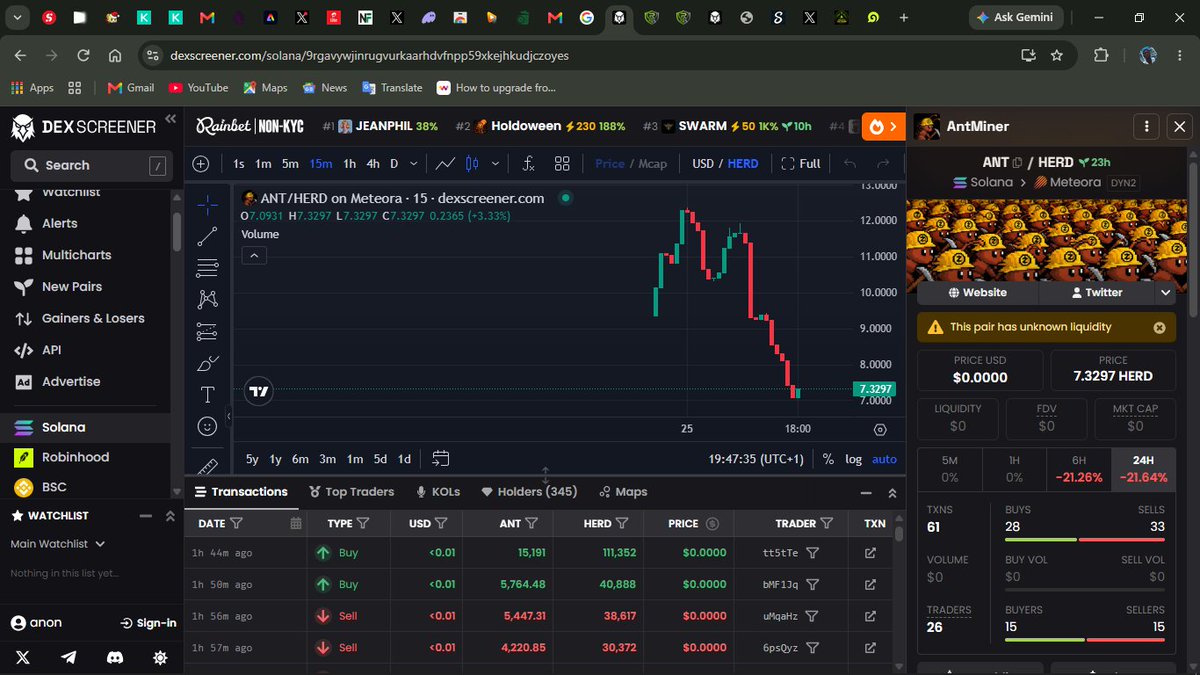Select the brush drawing tool
Viewport: 1200px width, 675px height.
pos(207,362)
